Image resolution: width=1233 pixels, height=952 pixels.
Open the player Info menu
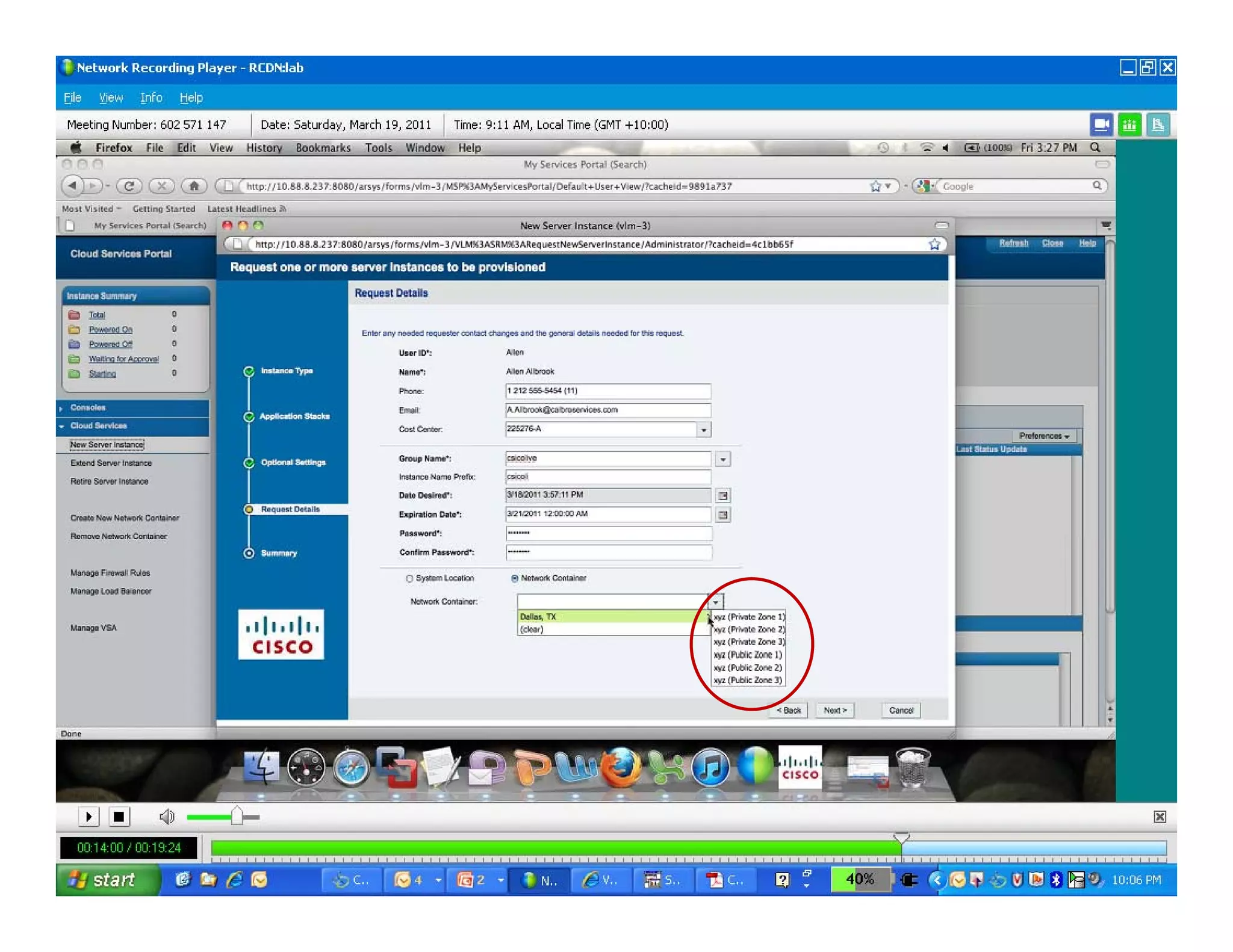point(151,97)
